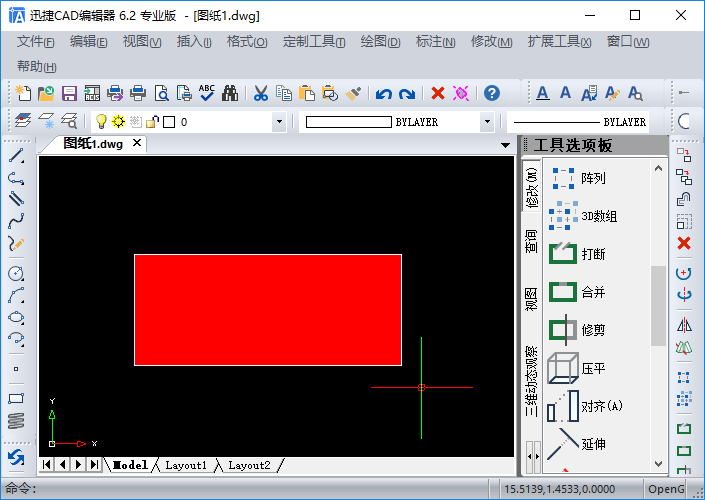Open the 三维动态观察 palette tab

[x=531, y=381]
